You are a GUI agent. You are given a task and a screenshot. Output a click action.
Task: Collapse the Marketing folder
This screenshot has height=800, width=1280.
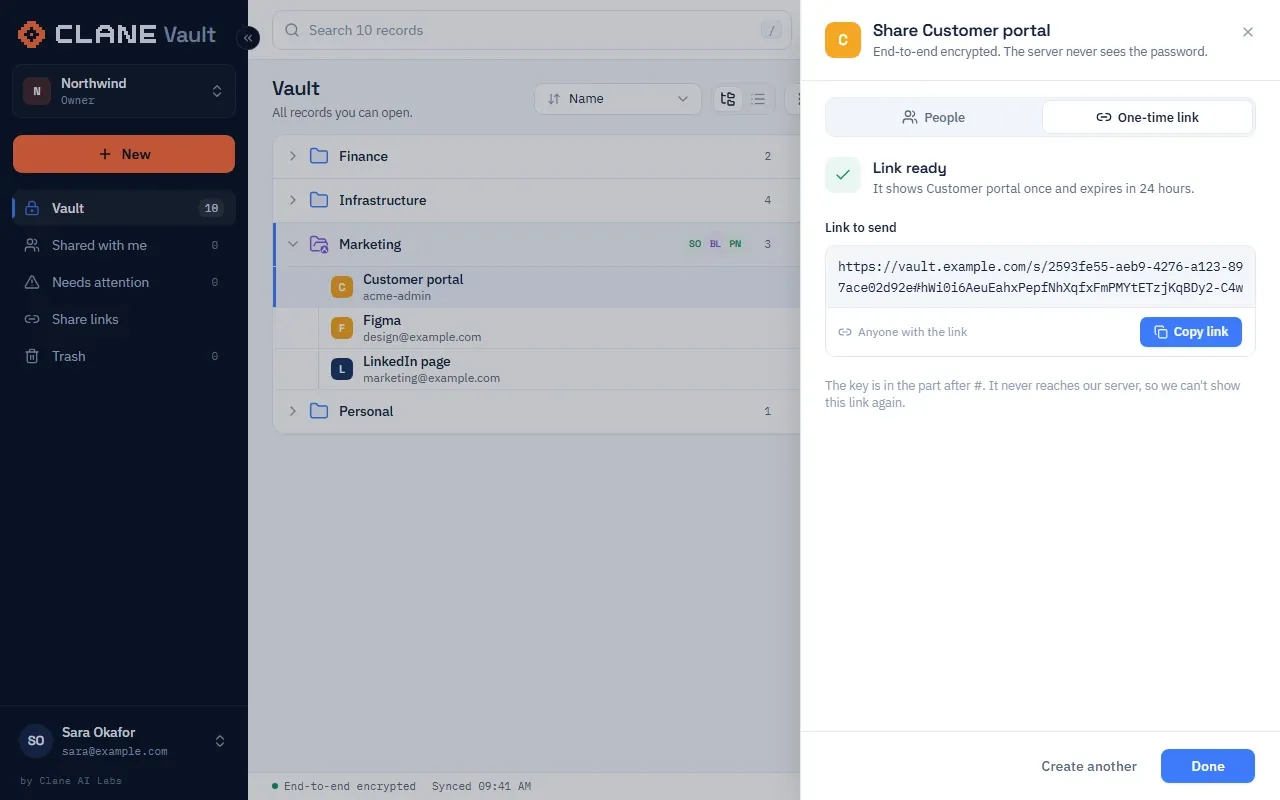pyautogui.click(x=293, y=244)
